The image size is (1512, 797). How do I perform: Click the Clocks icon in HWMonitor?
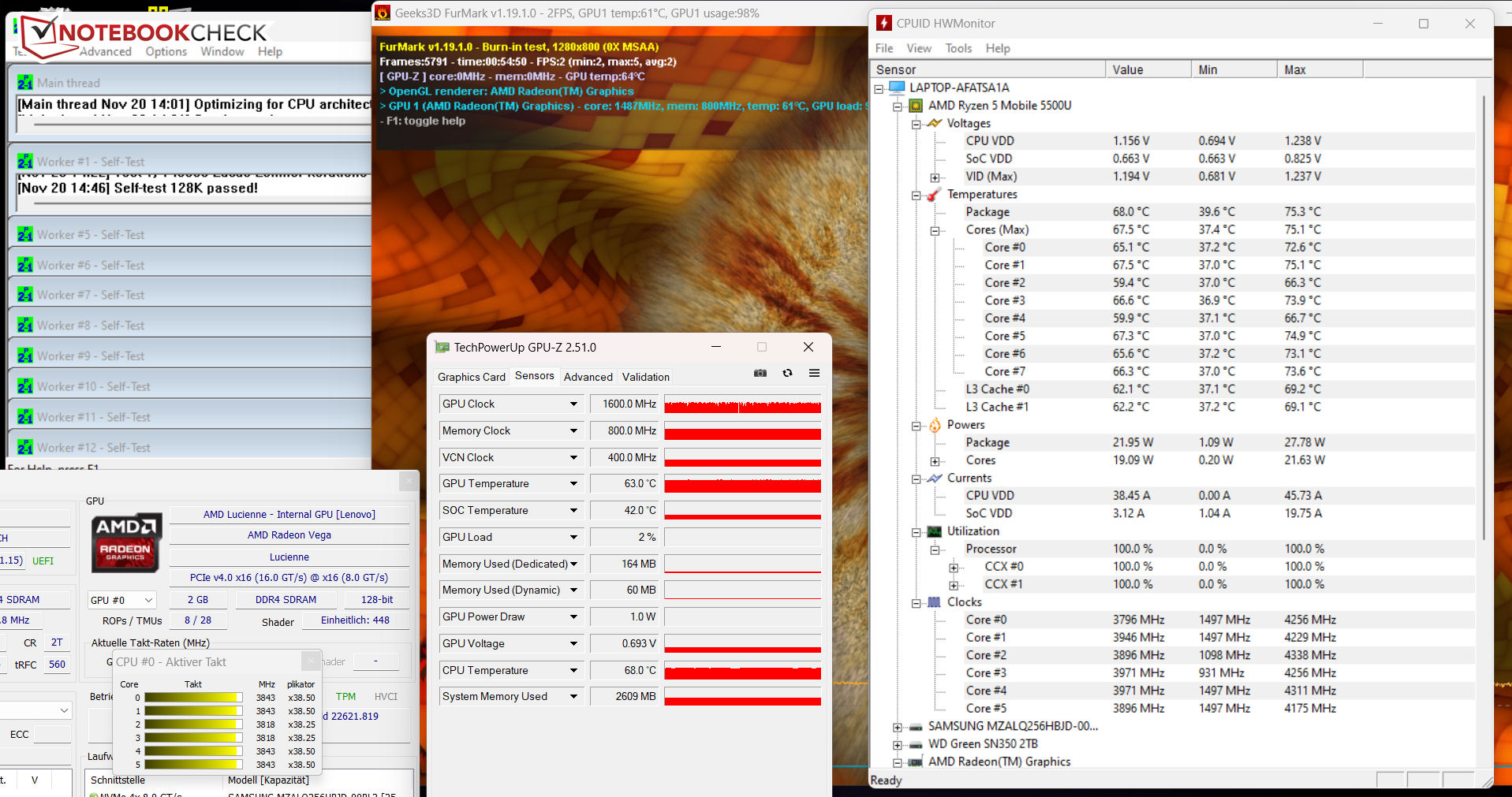click(935, 602)
